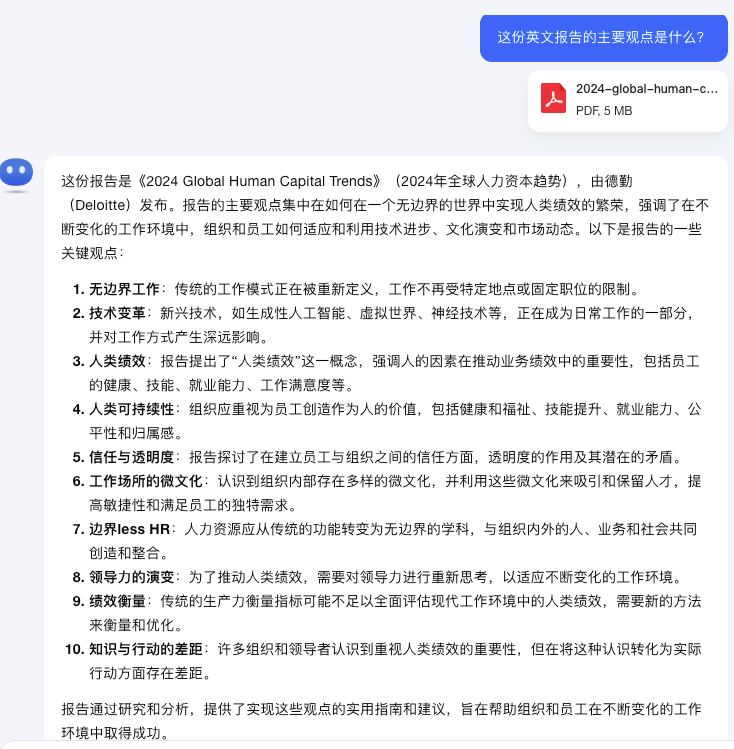The width and height of the screenshot is (734, 749).
Task: Click the blue question message bubble
Action: click(x=604, y=38)
